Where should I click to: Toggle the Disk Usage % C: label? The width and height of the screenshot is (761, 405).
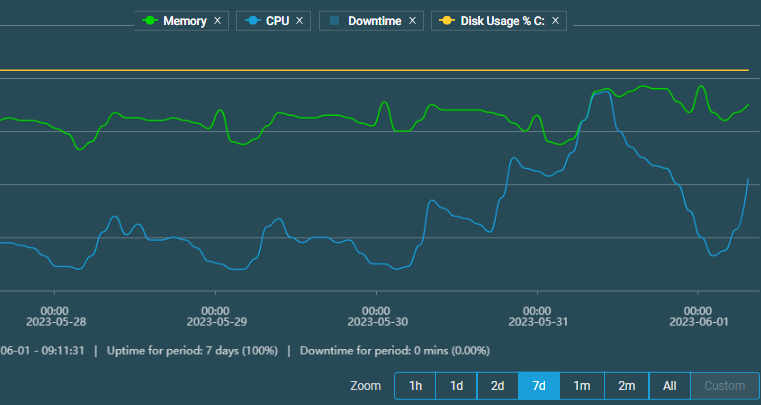click(x=502, y=20)
